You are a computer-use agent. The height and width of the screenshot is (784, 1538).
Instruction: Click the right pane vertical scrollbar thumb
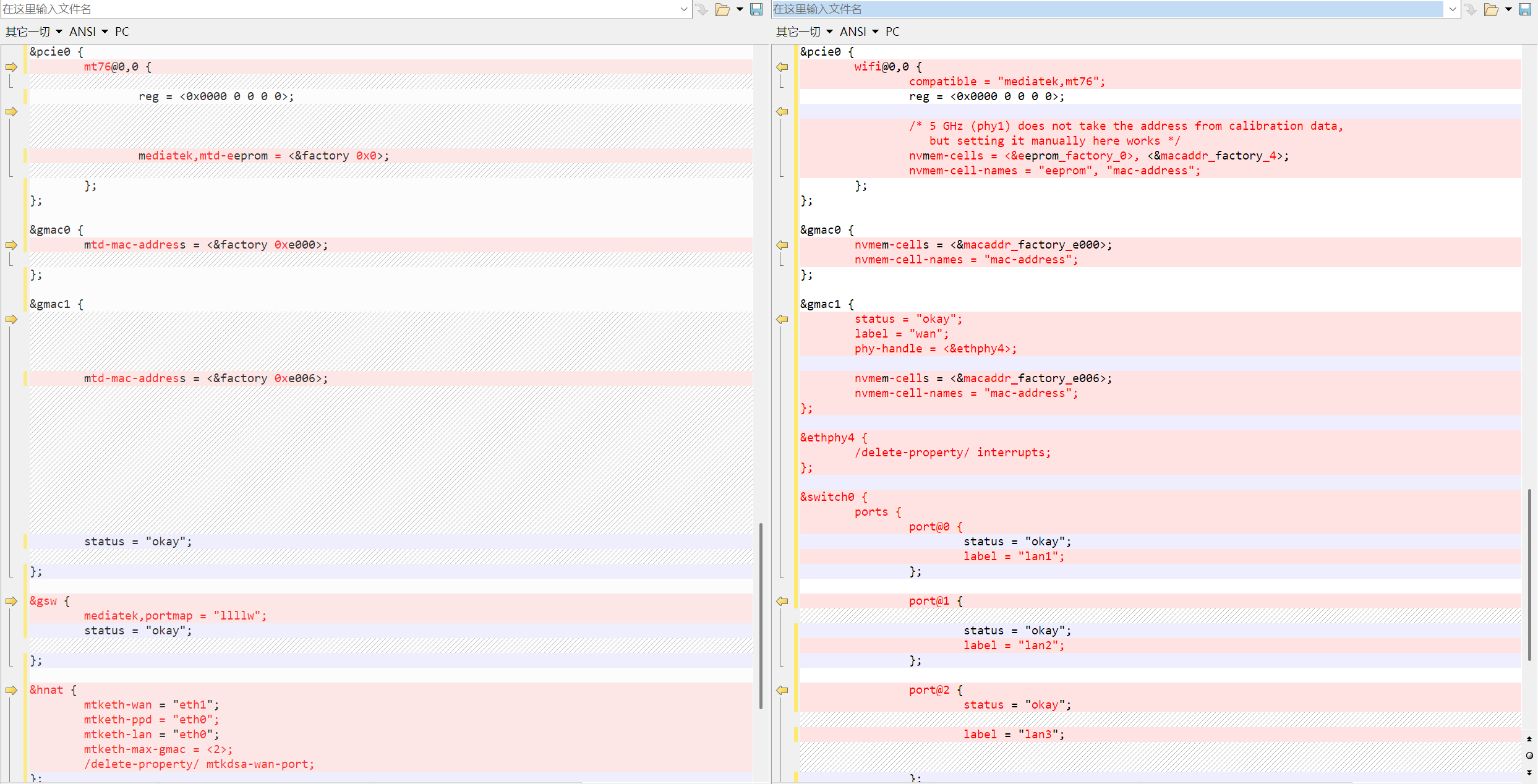1529,575
